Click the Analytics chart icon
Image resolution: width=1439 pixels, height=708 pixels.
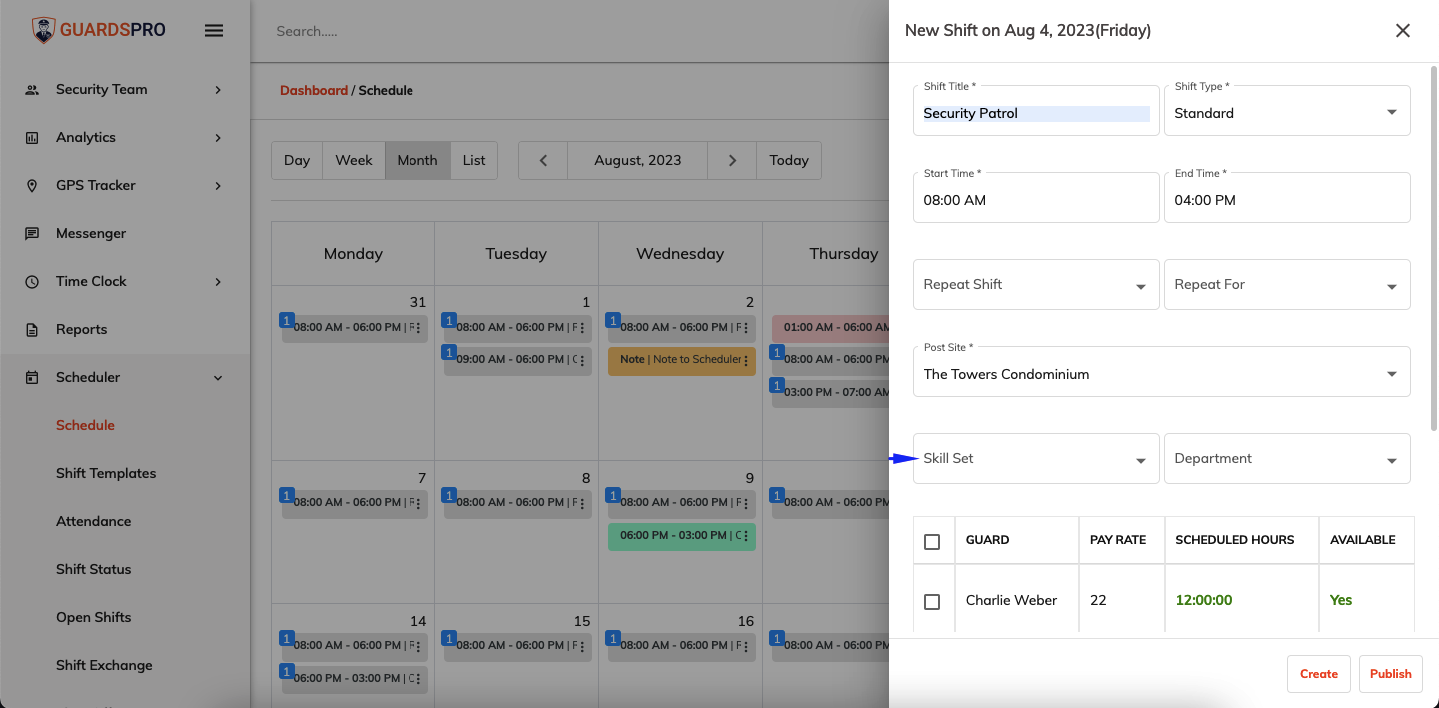point(32,137)
